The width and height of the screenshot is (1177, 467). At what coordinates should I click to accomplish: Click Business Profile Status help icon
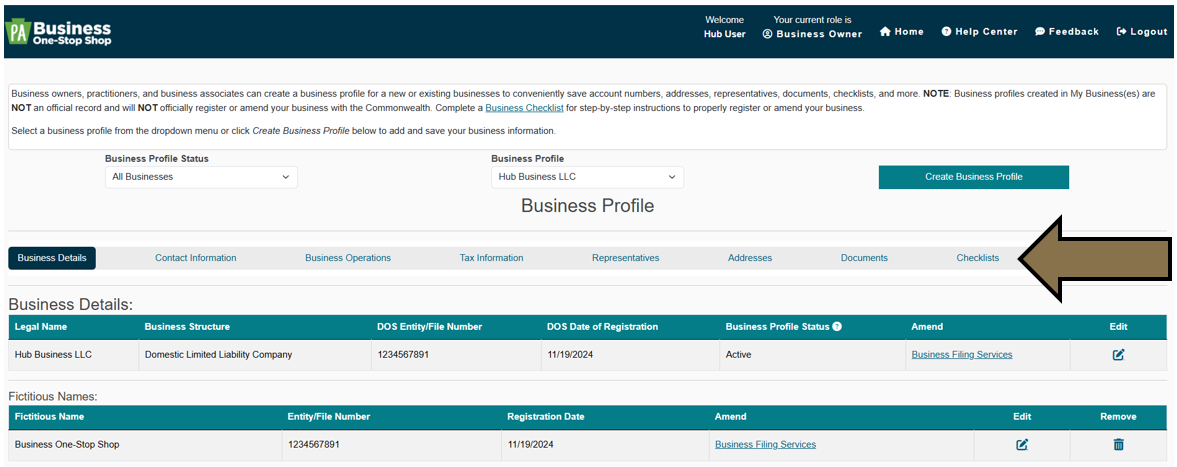[x=837, y=327]
